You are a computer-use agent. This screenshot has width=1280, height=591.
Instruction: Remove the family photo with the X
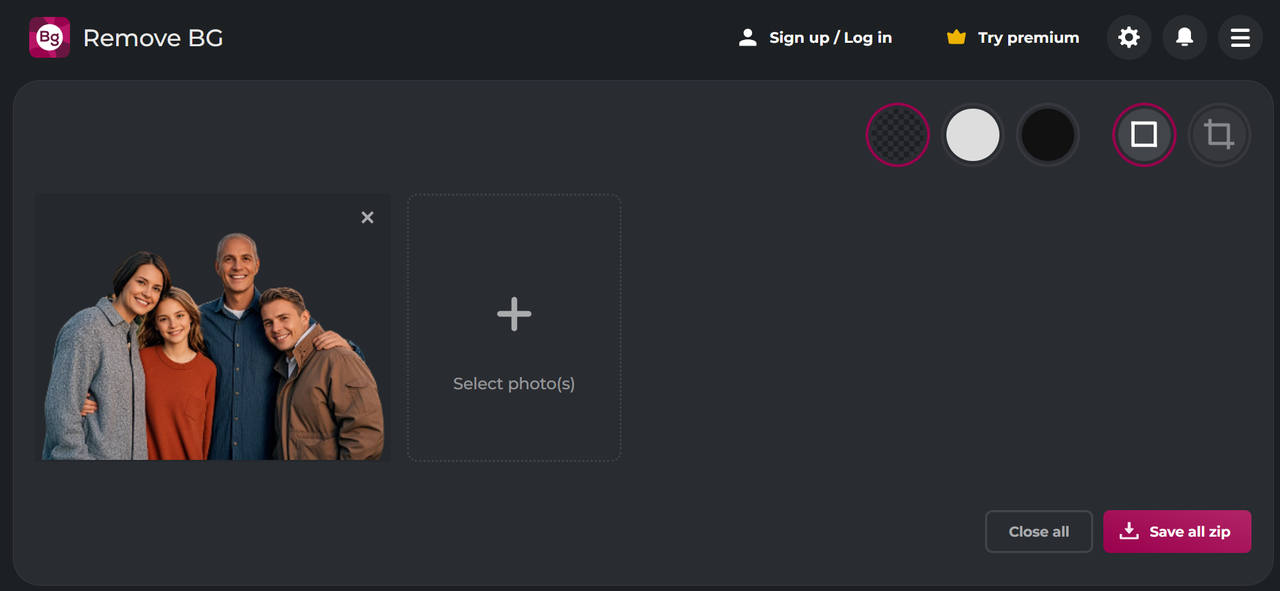pyautogui.click(x=367, y=217)
